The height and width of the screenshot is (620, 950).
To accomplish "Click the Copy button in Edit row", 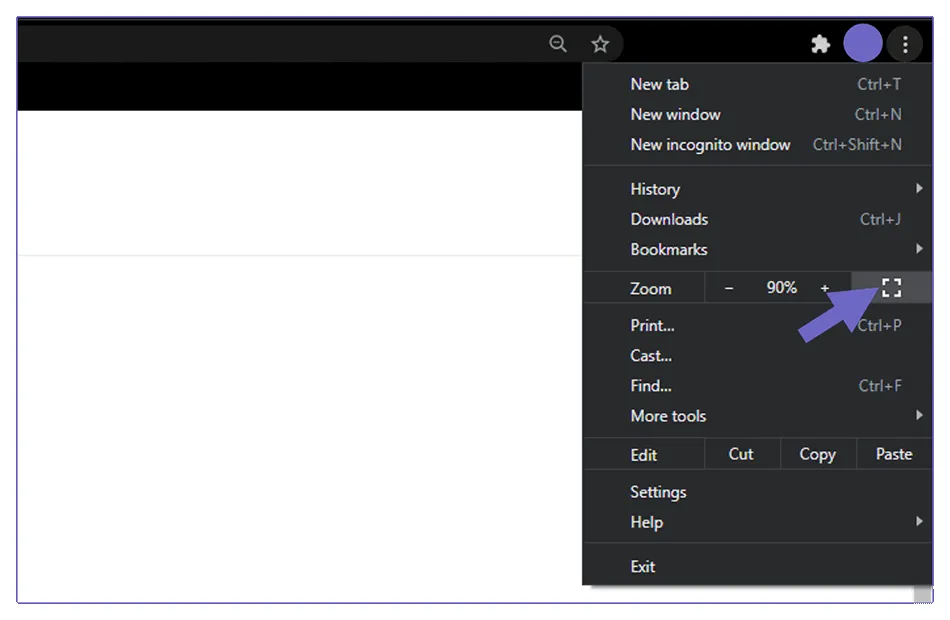I will (818, 454).
